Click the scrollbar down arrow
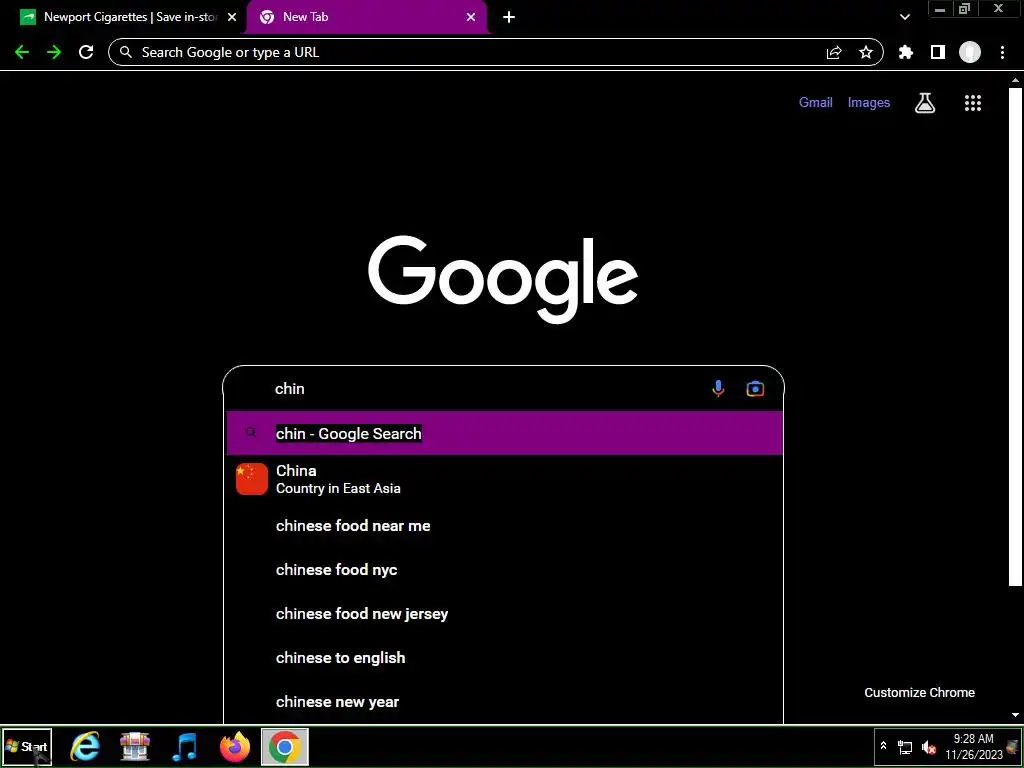1024x768 pixels. coord(1015,716)
